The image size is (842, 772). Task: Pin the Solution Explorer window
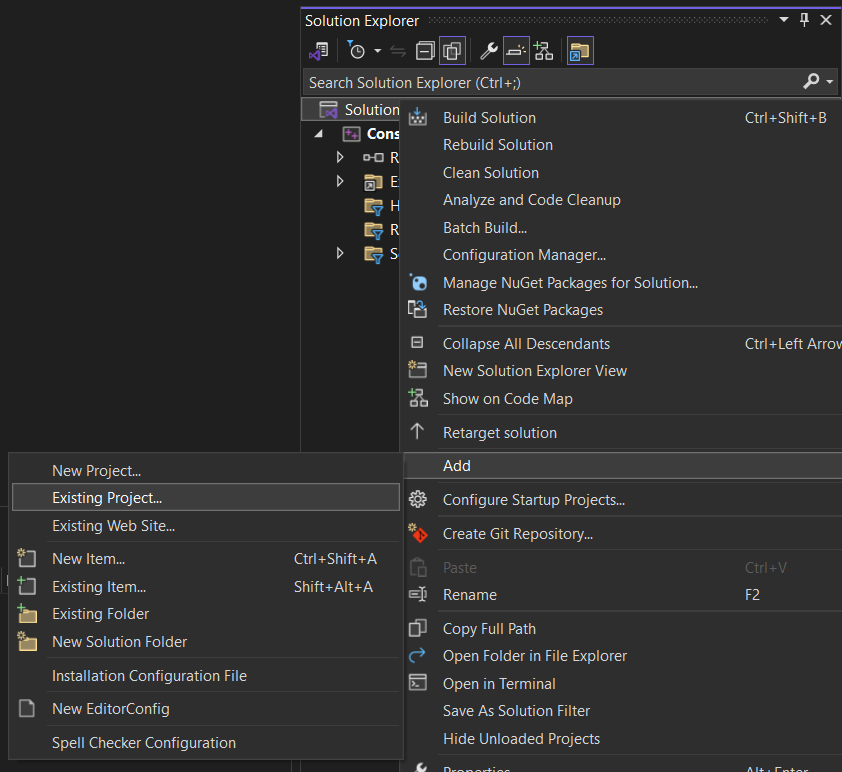coord(804,20)
